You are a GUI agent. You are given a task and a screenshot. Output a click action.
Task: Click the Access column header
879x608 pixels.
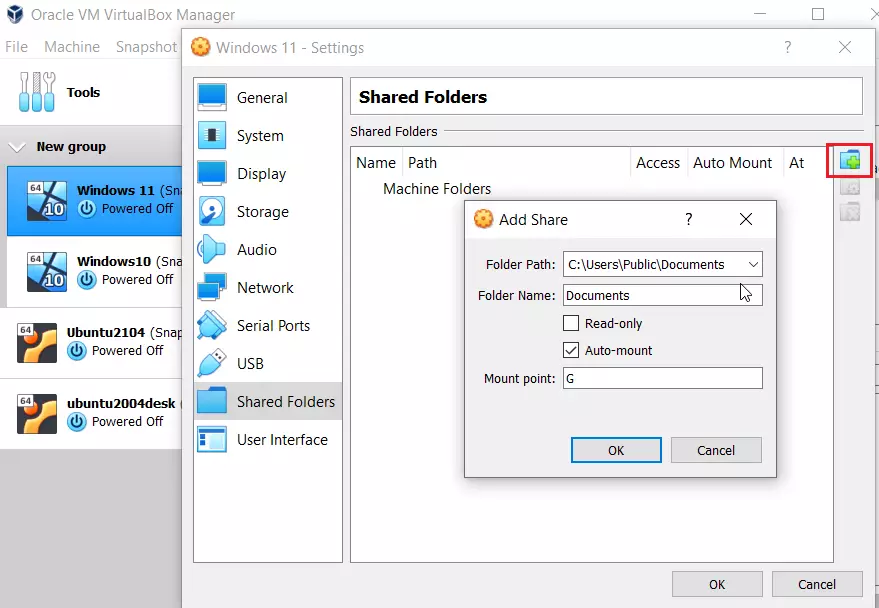(658, 163)
